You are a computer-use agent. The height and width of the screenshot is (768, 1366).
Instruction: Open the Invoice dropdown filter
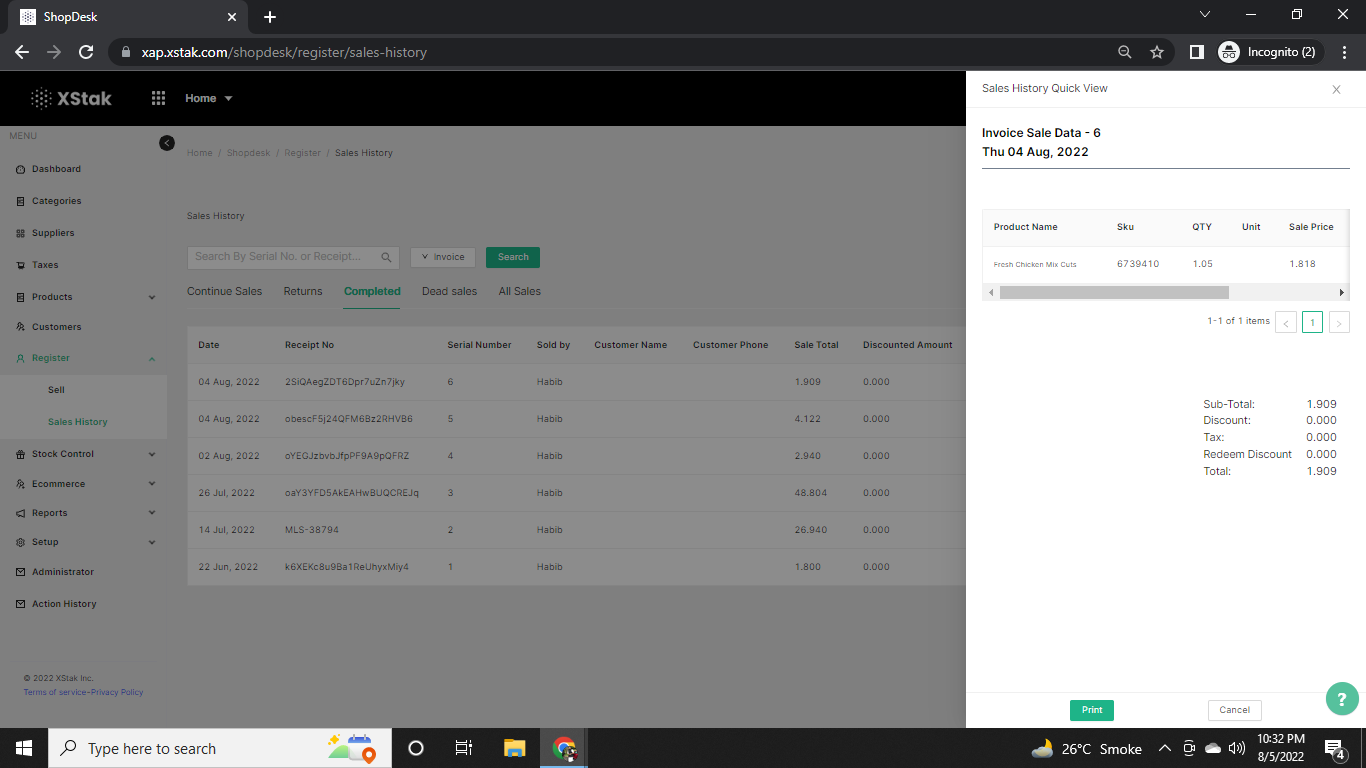[442, 257]
